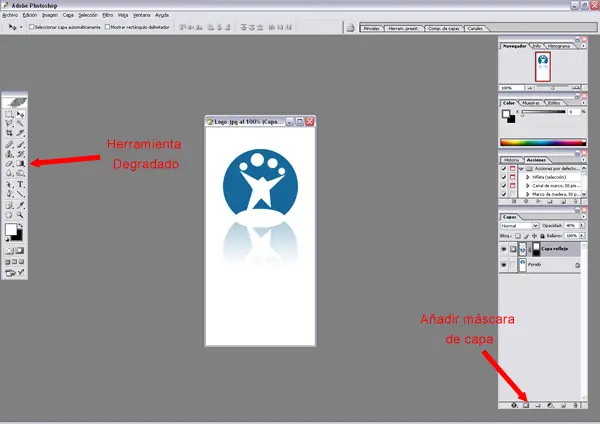Click the Delete layer trash icon
This screenshot has width=600, height=424.
(575, 405)
